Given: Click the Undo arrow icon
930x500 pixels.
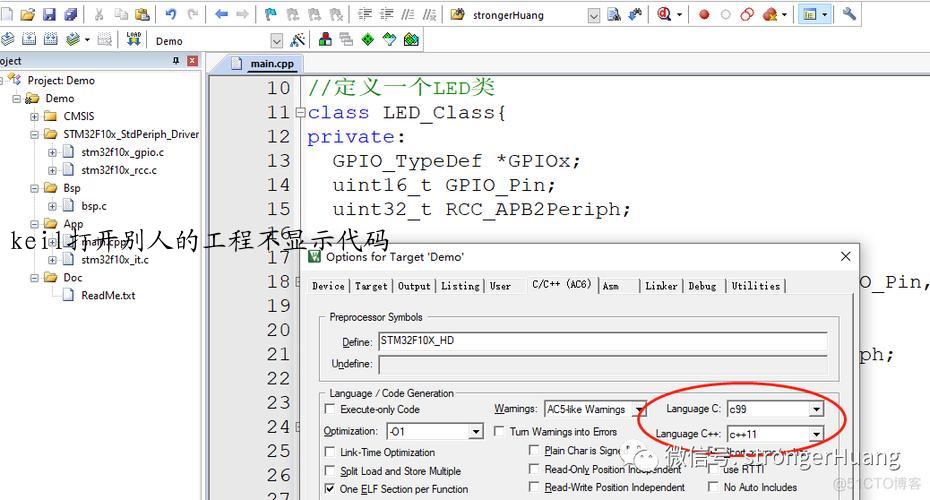Looking at the screenshot, I should coord(171,14).
